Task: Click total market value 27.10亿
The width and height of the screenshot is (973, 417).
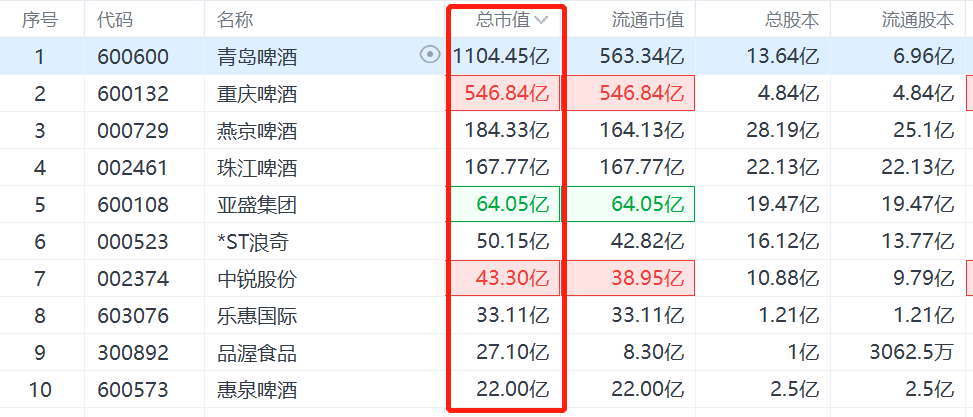Action: point(513,353)
